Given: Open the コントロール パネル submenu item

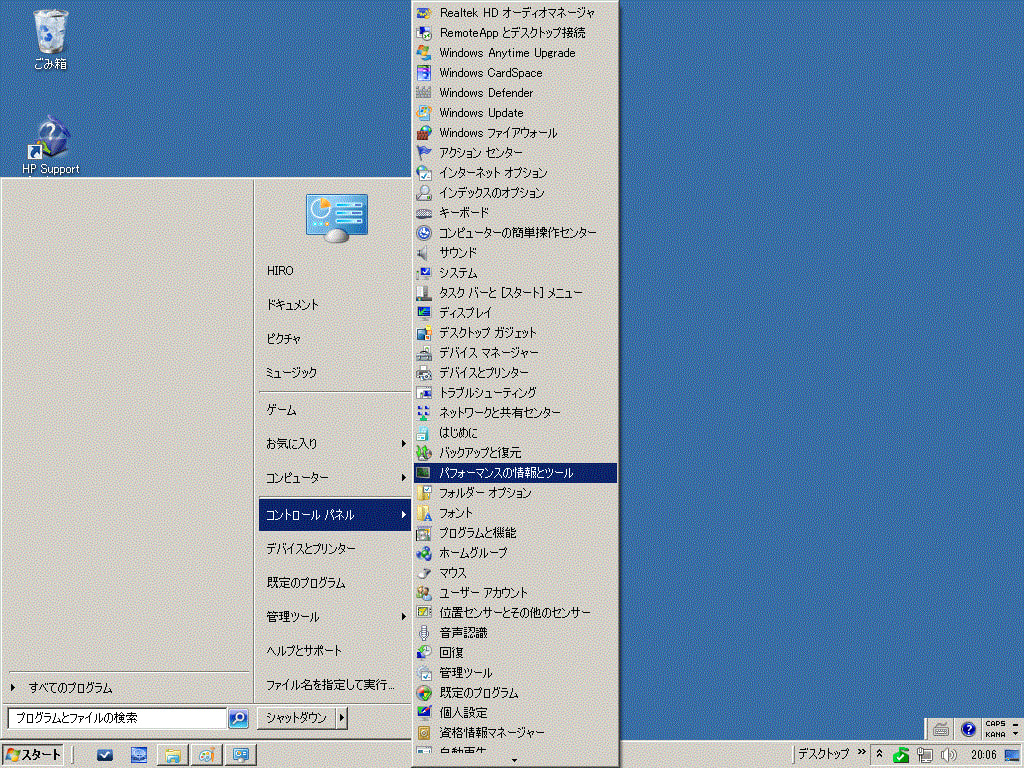Looking at the screenshot, I should [x=332, y=515].
